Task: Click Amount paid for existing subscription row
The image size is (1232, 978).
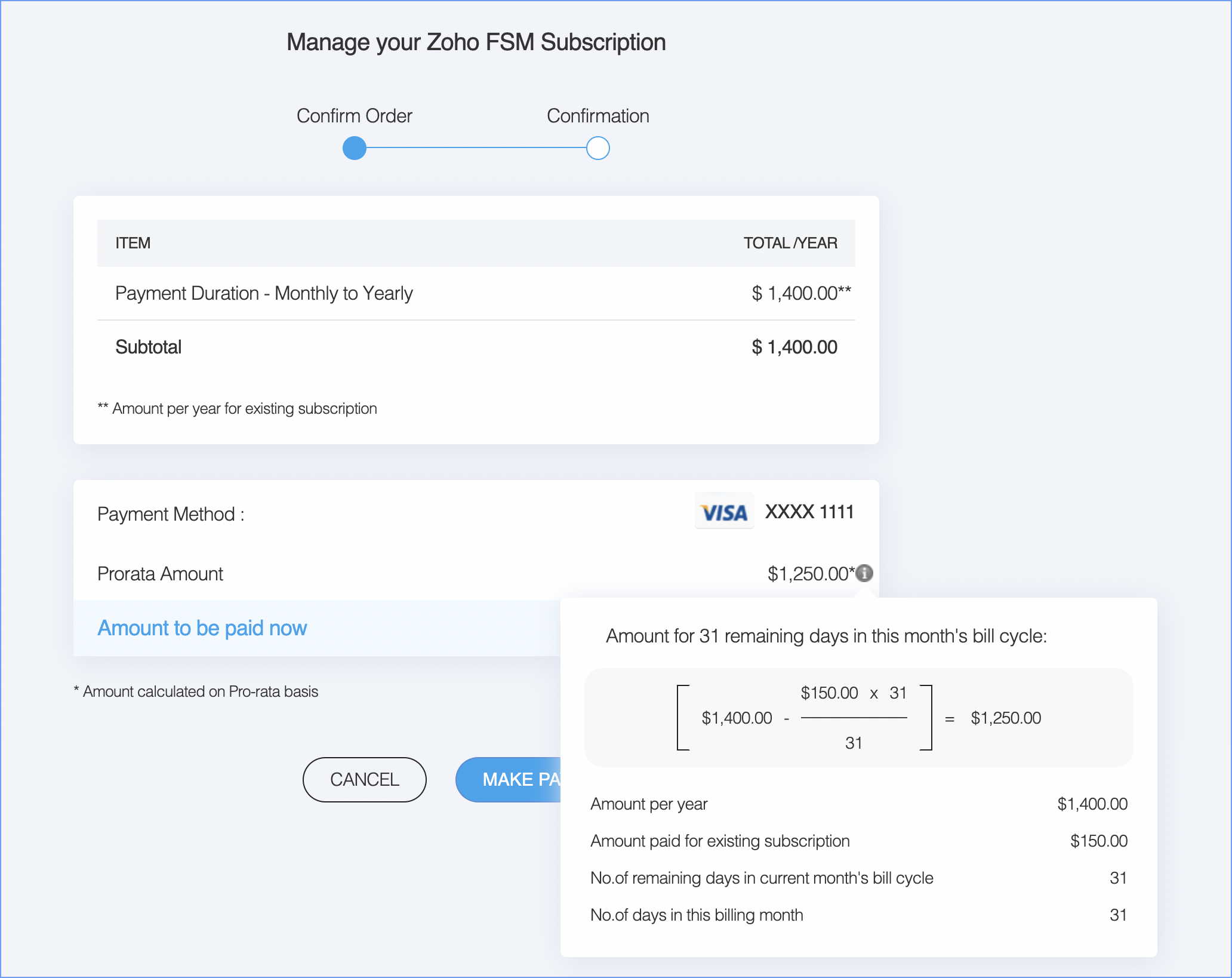Action: click(x=720, y=841)
